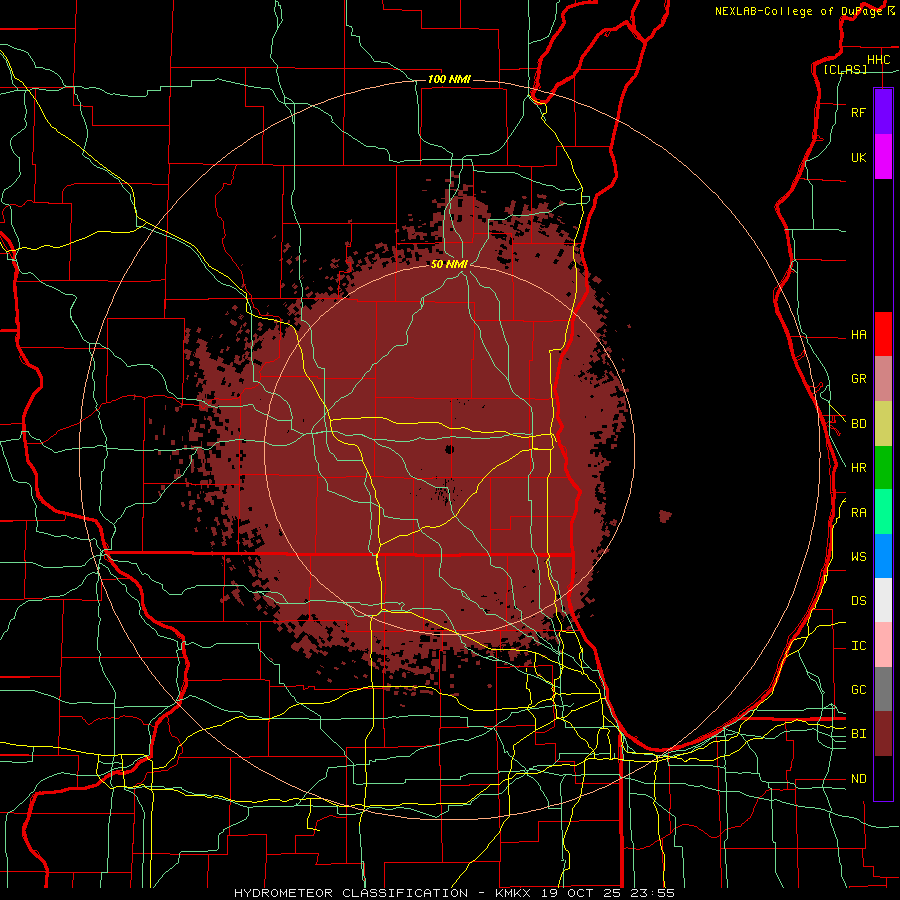Click the RA legend label
This screenshot has width=900, height=900.
point(858,513)
